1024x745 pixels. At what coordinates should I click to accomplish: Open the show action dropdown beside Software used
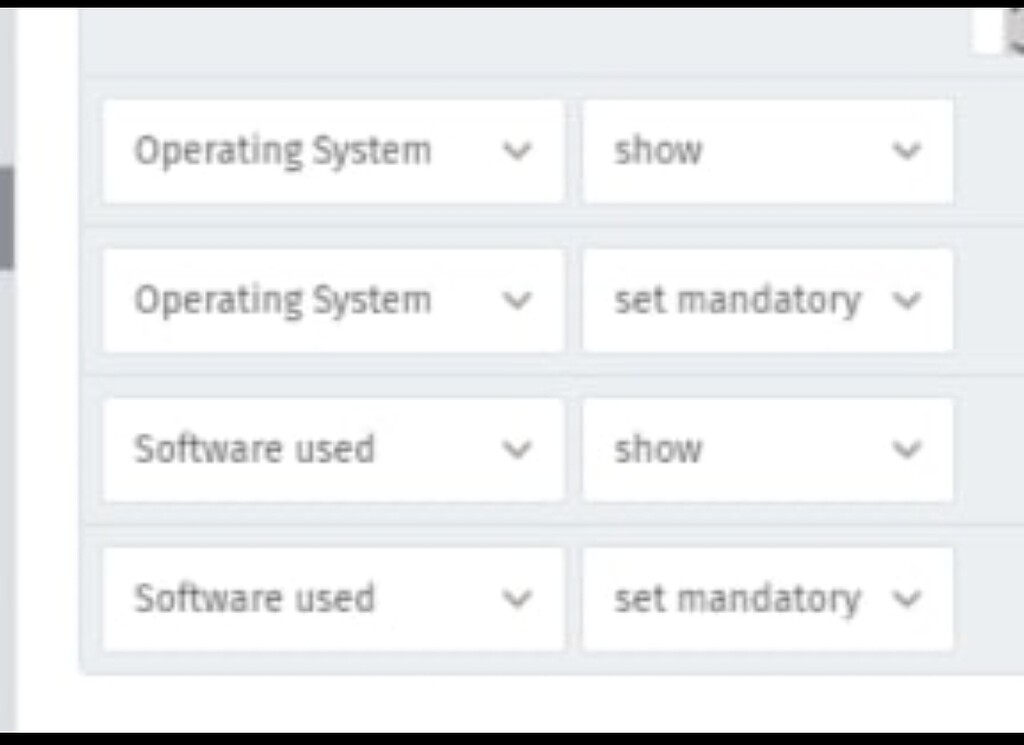tap(766, 449)
